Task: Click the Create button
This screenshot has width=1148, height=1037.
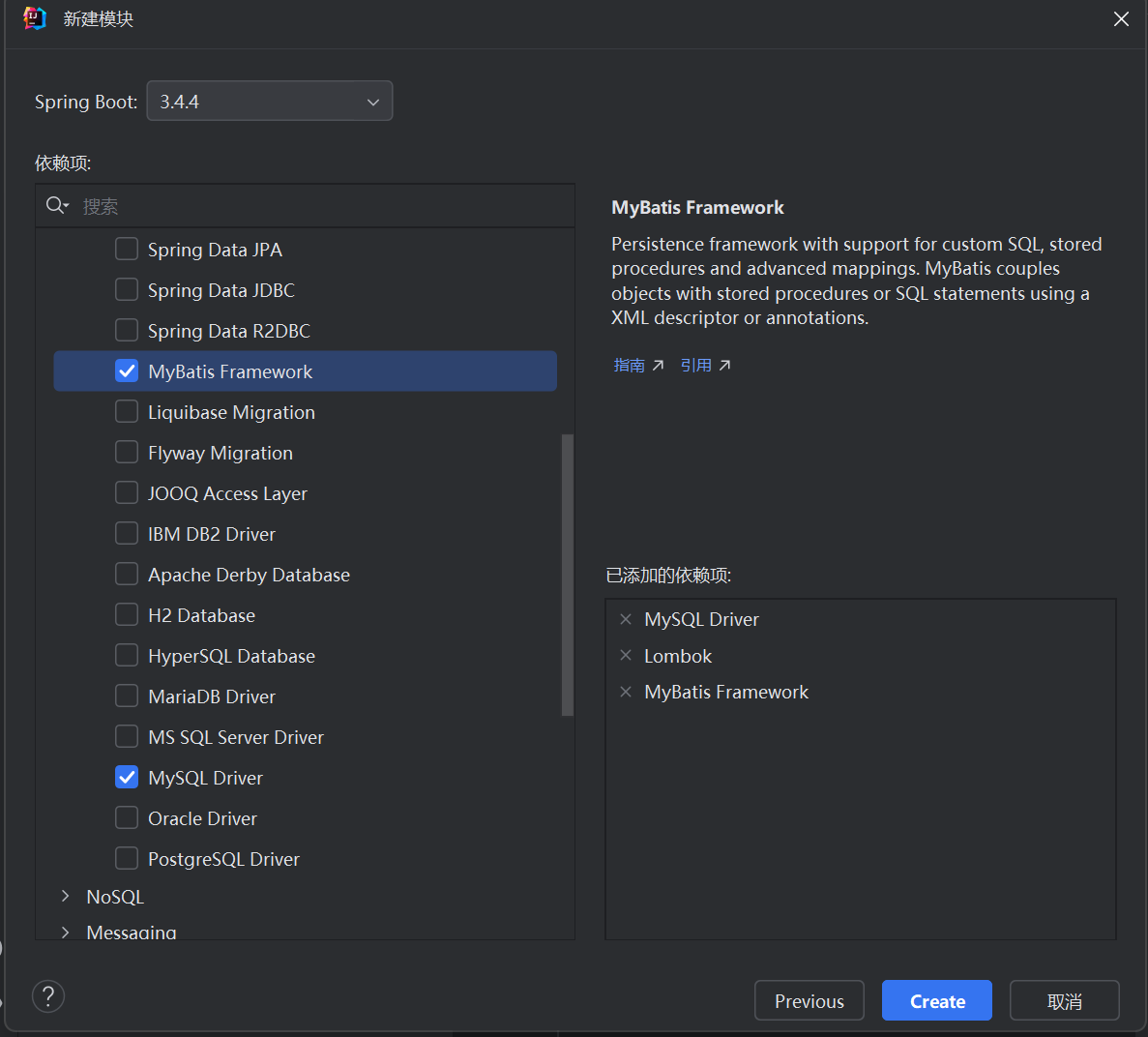Action: coord(937,1000)
